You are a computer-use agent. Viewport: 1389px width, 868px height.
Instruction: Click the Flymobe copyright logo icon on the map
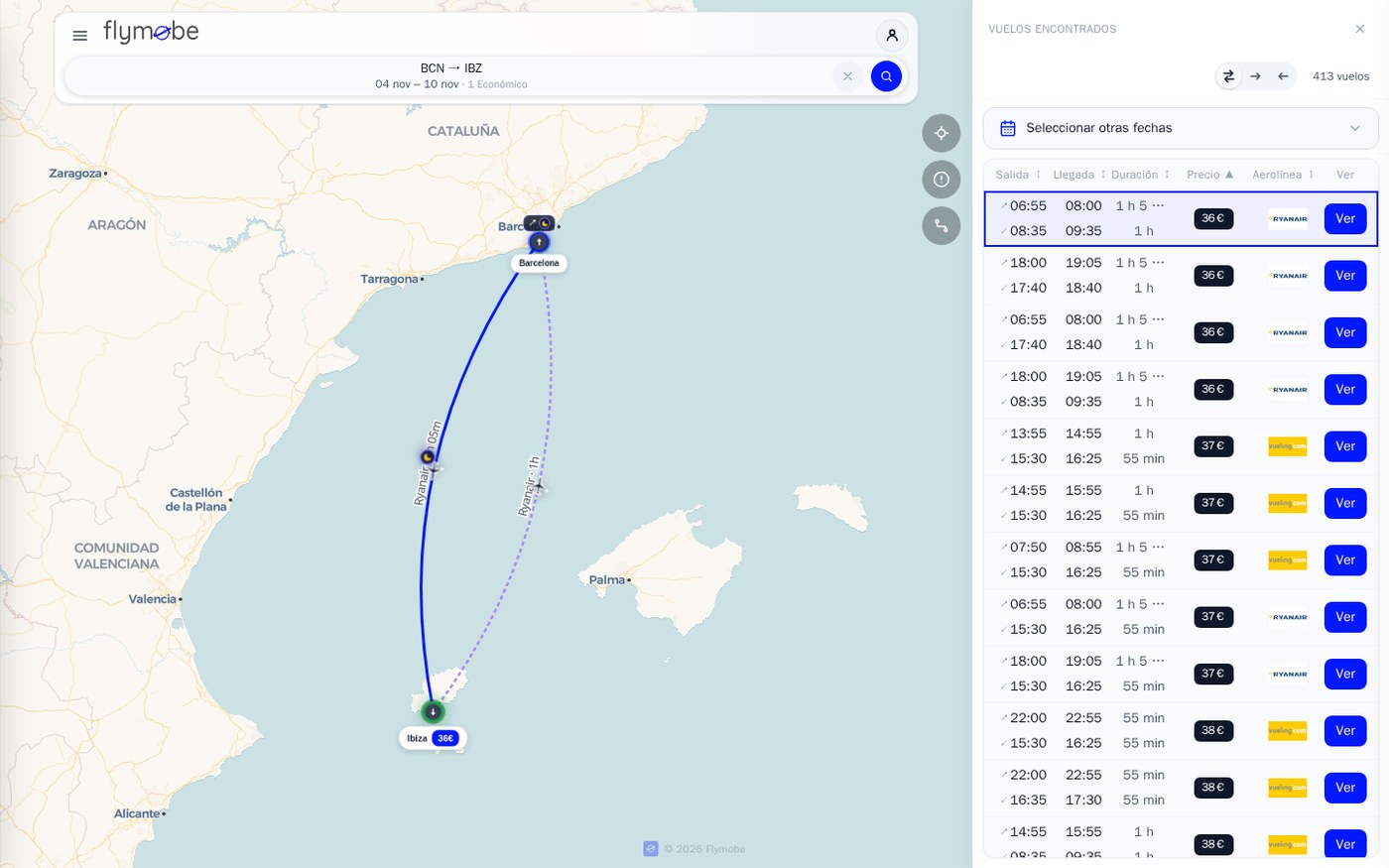tap(651, 849)
